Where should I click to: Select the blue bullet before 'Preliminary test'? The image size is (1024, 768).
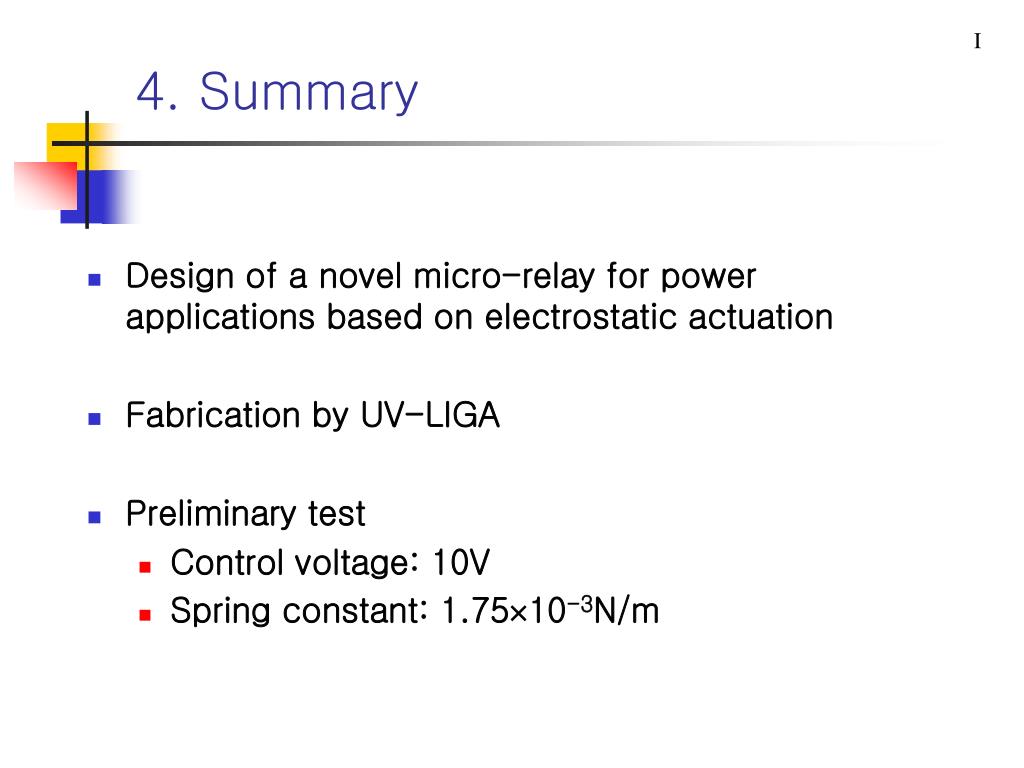pyautogui.click(x=95, y=518)
